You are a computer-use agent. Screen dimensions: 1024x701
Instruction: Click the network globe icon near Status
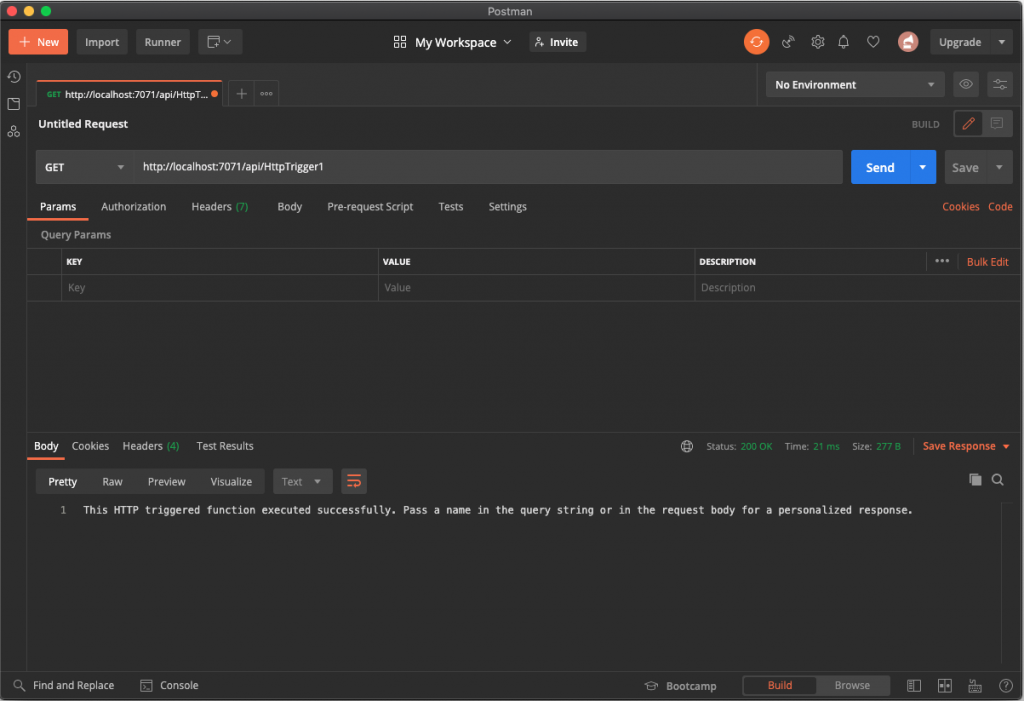click(x=686, y=446)
